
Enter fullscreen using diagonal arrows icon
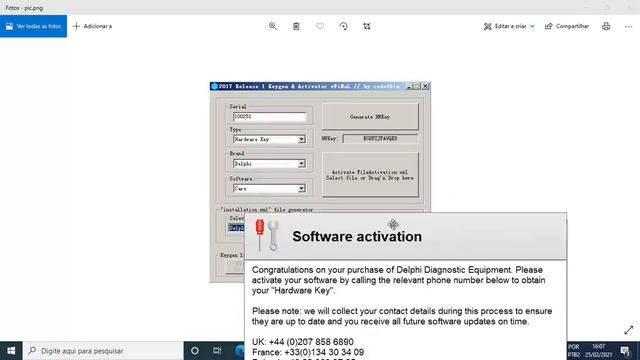pos(629,330)
